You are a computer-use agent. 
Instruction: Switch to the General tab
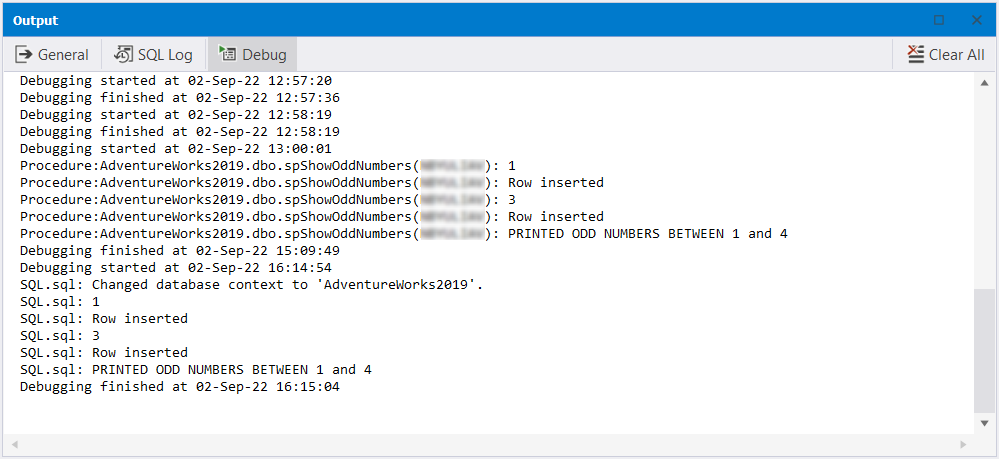(52, 55)
